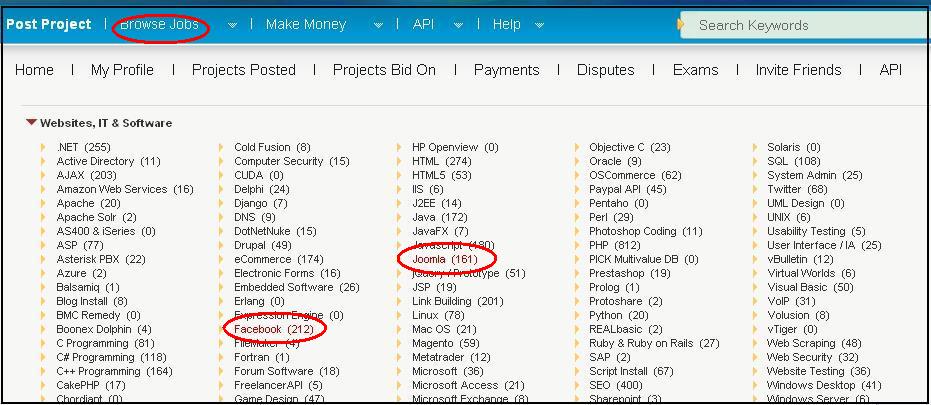The height and width of the screenshot is (405, 931).
Task: Open the Invite Friends tab
Action: (798, 70)
